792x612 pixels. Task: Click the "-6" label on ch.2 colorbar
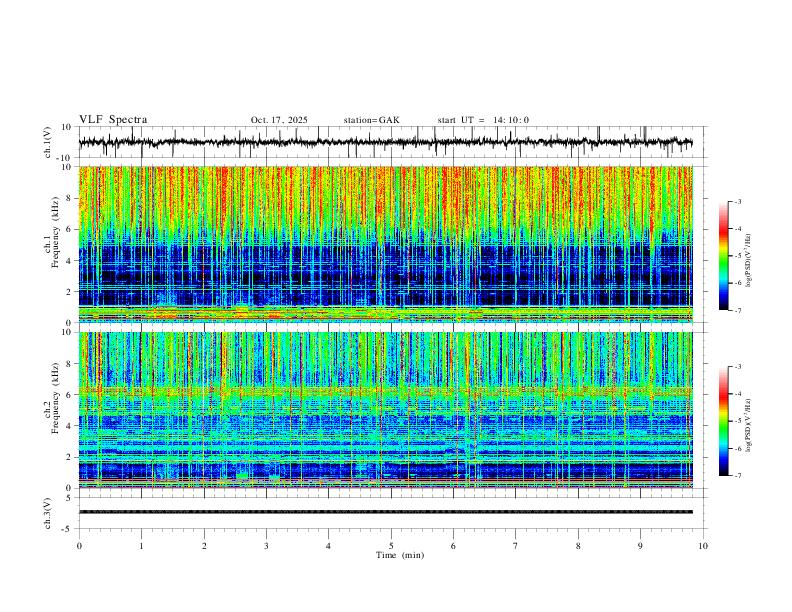pos(738,448)
